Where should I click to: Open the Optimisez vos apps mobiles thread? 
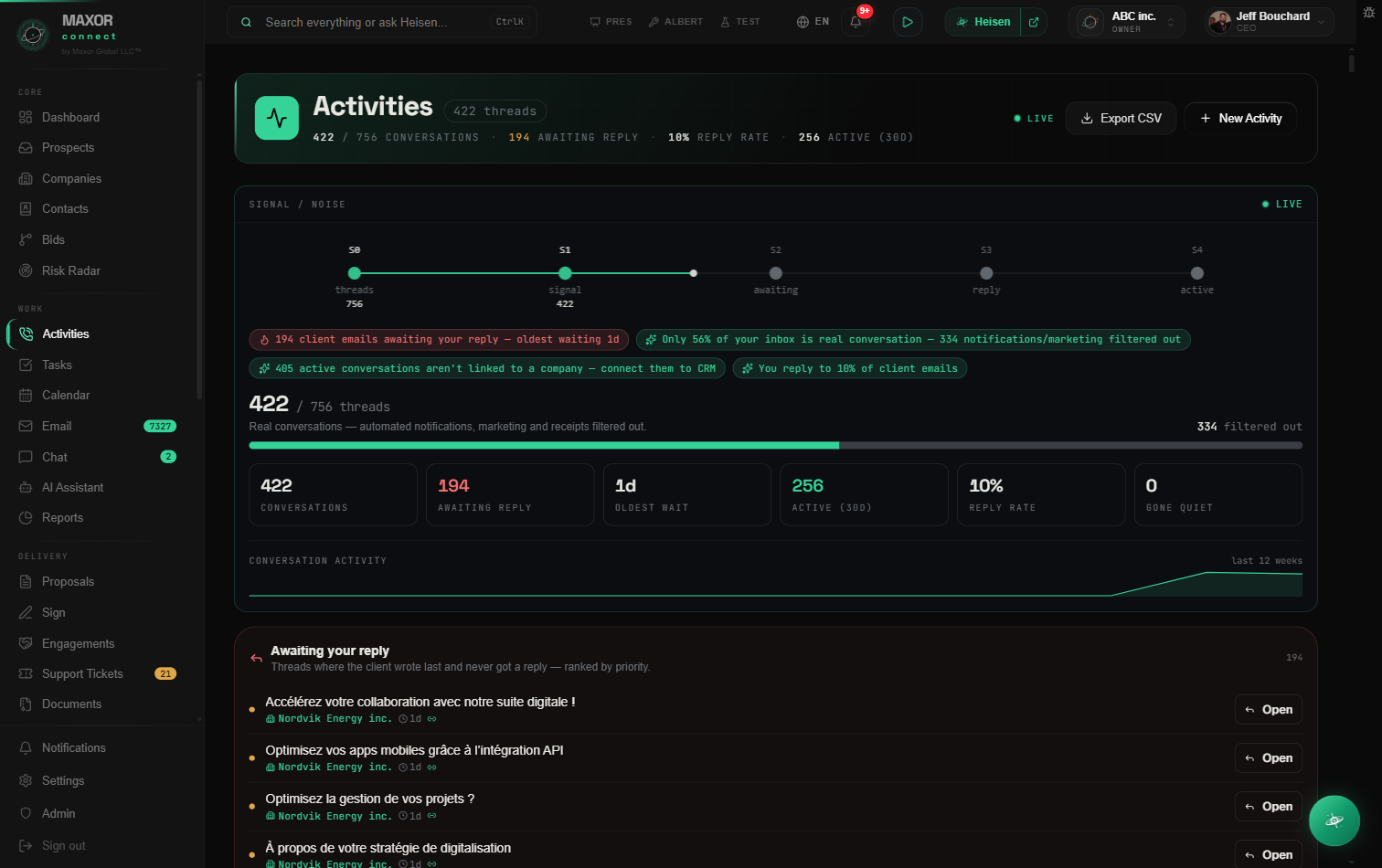click(1269, 758)
